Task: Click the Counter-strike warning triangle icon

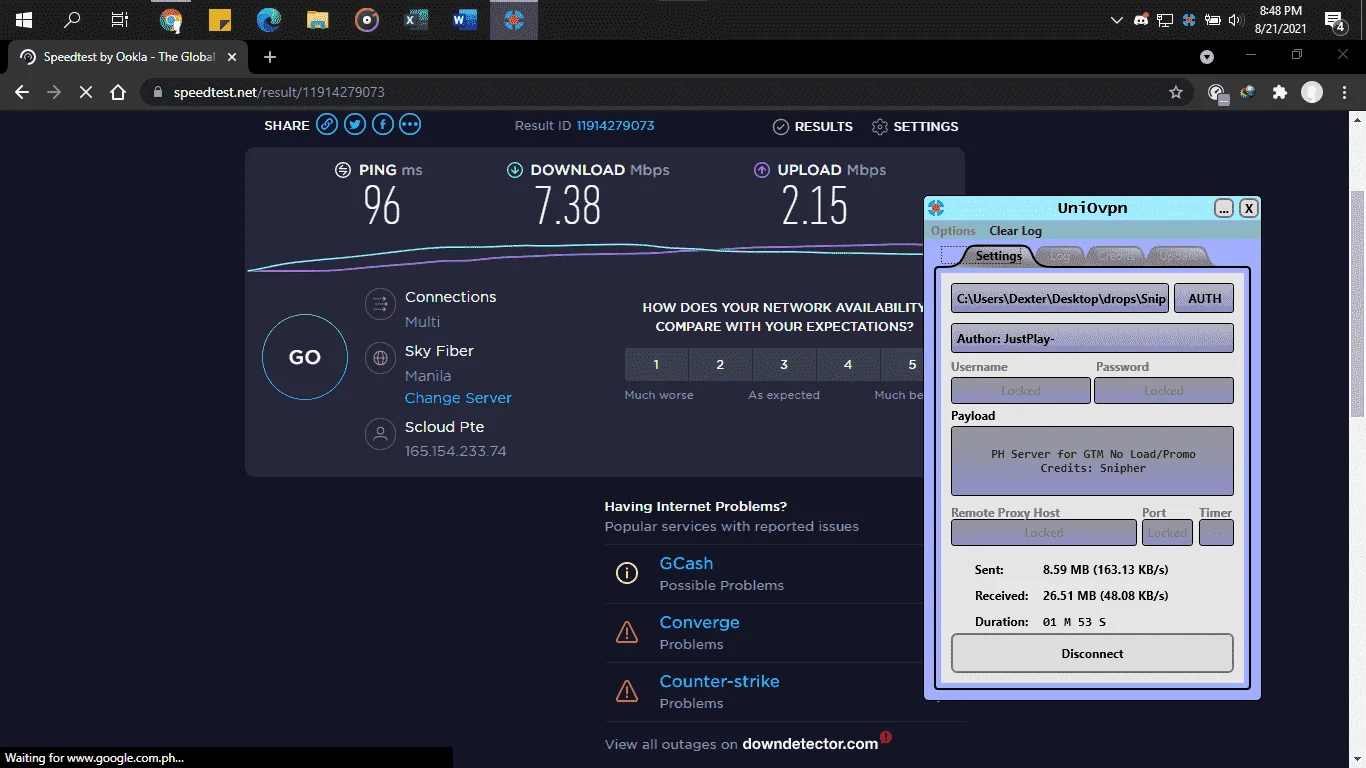Action: pyautogui.click(x=627, y=691)
